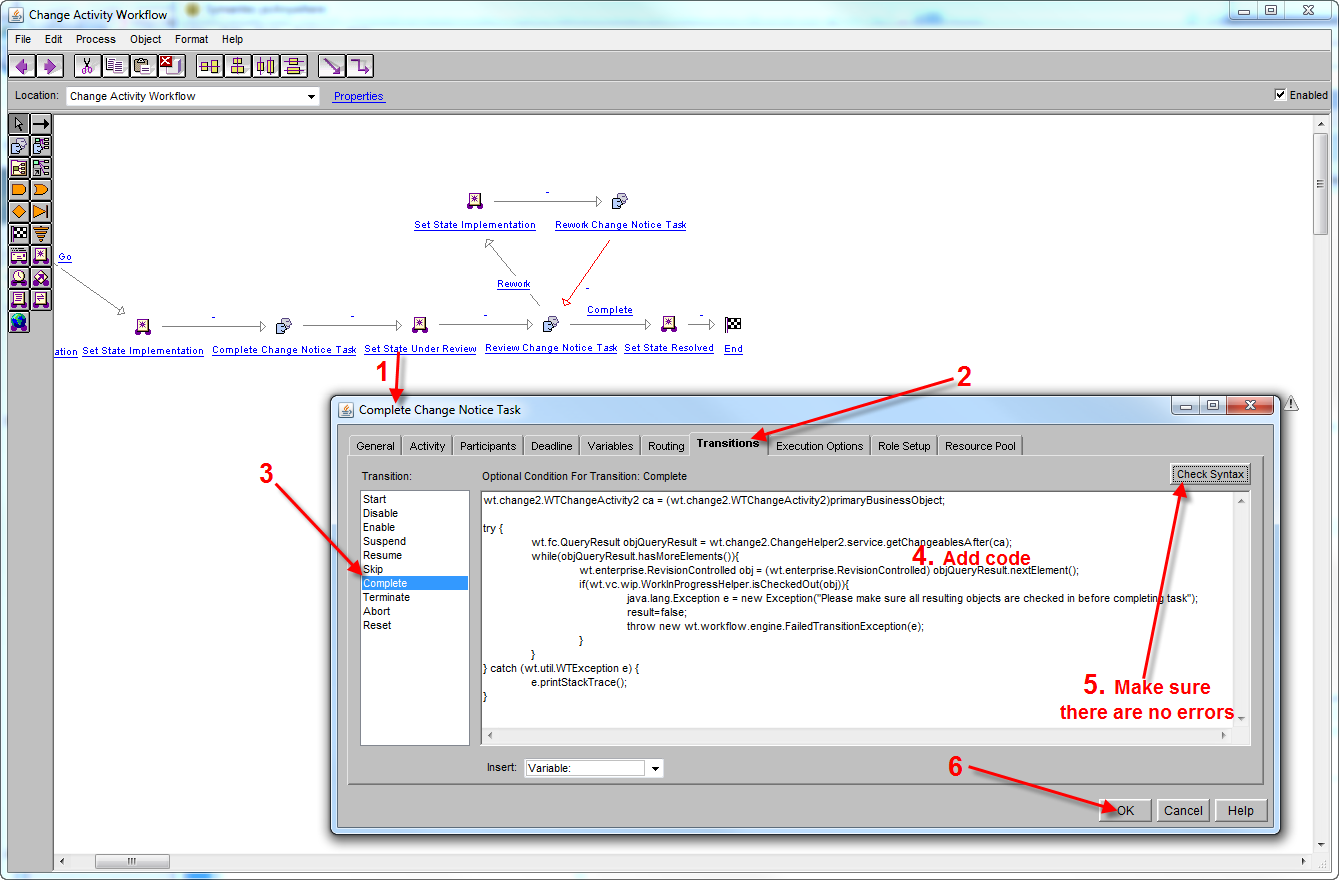Select the Terminate transition in the list
This screenshot has width=1339, height=880.
pyautogui.click(x=414, y=597)
